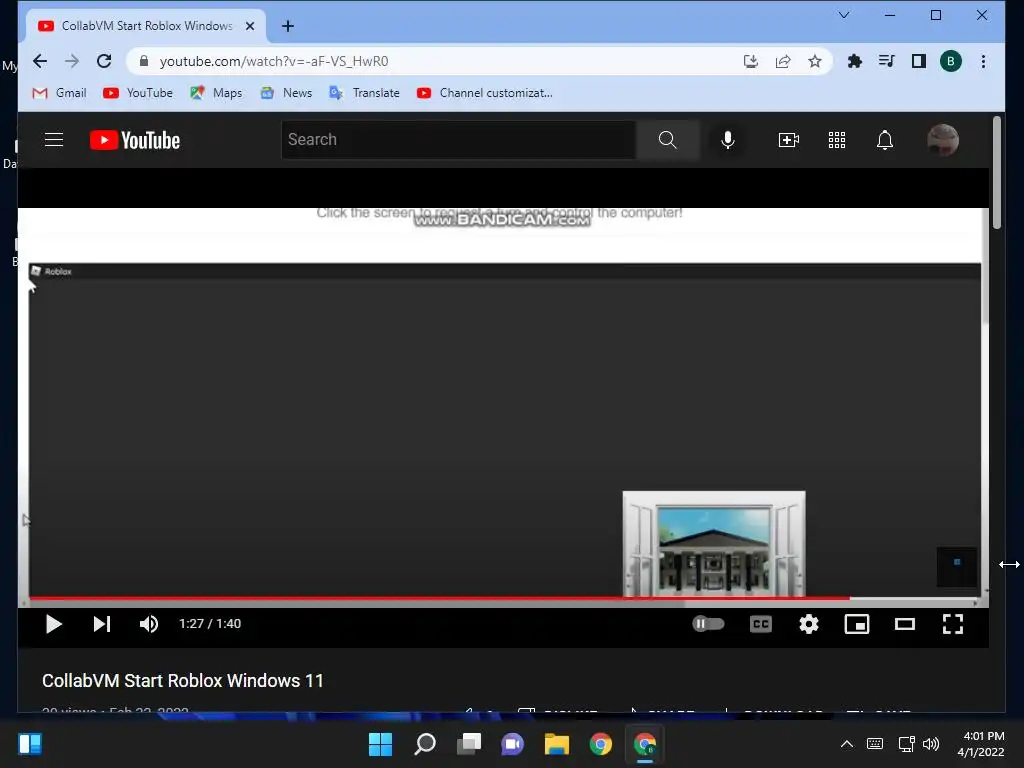
Task: Skip to the next video
Action: [102, 624]
